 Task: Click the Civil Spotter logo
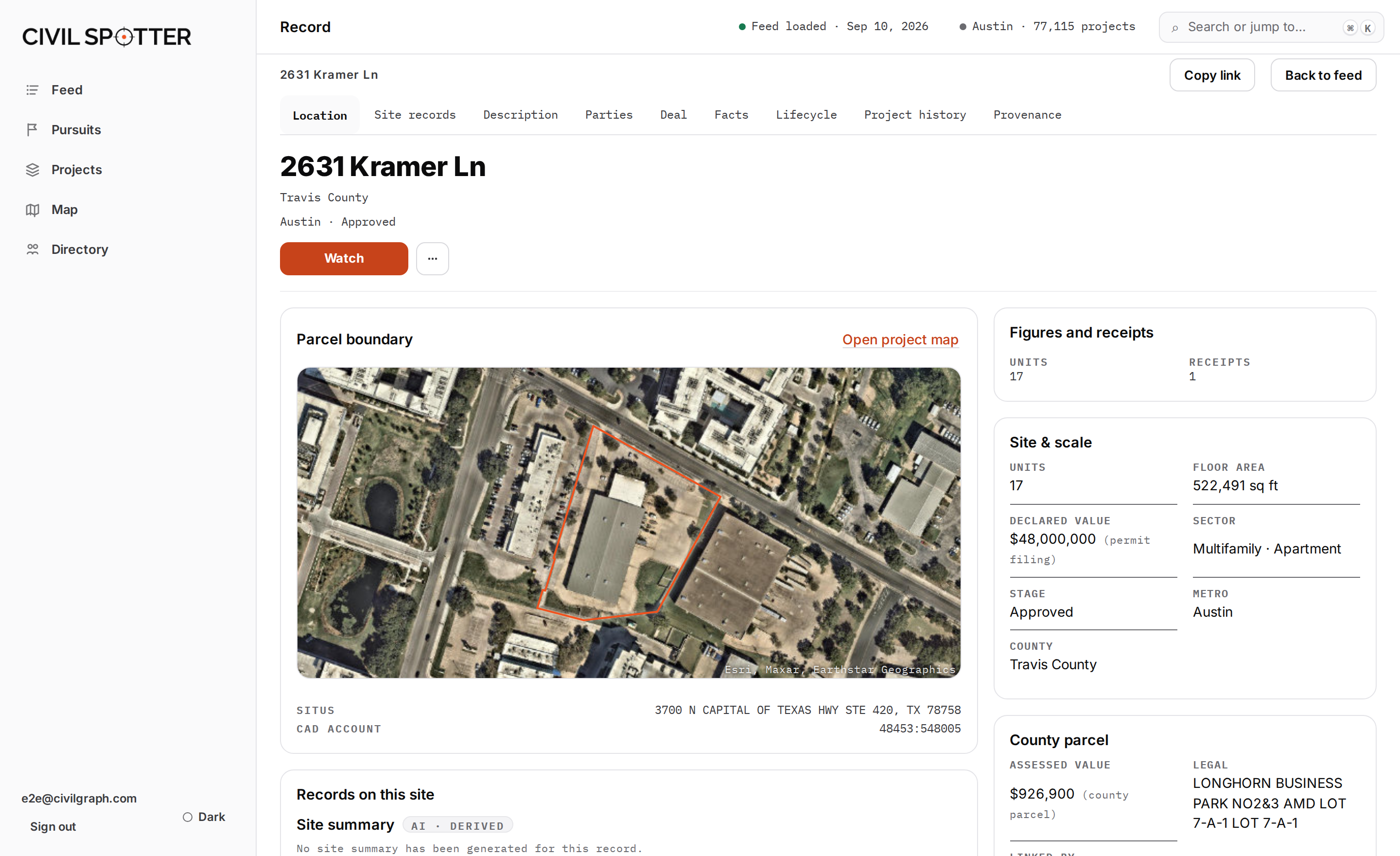[x=107, y=37]
